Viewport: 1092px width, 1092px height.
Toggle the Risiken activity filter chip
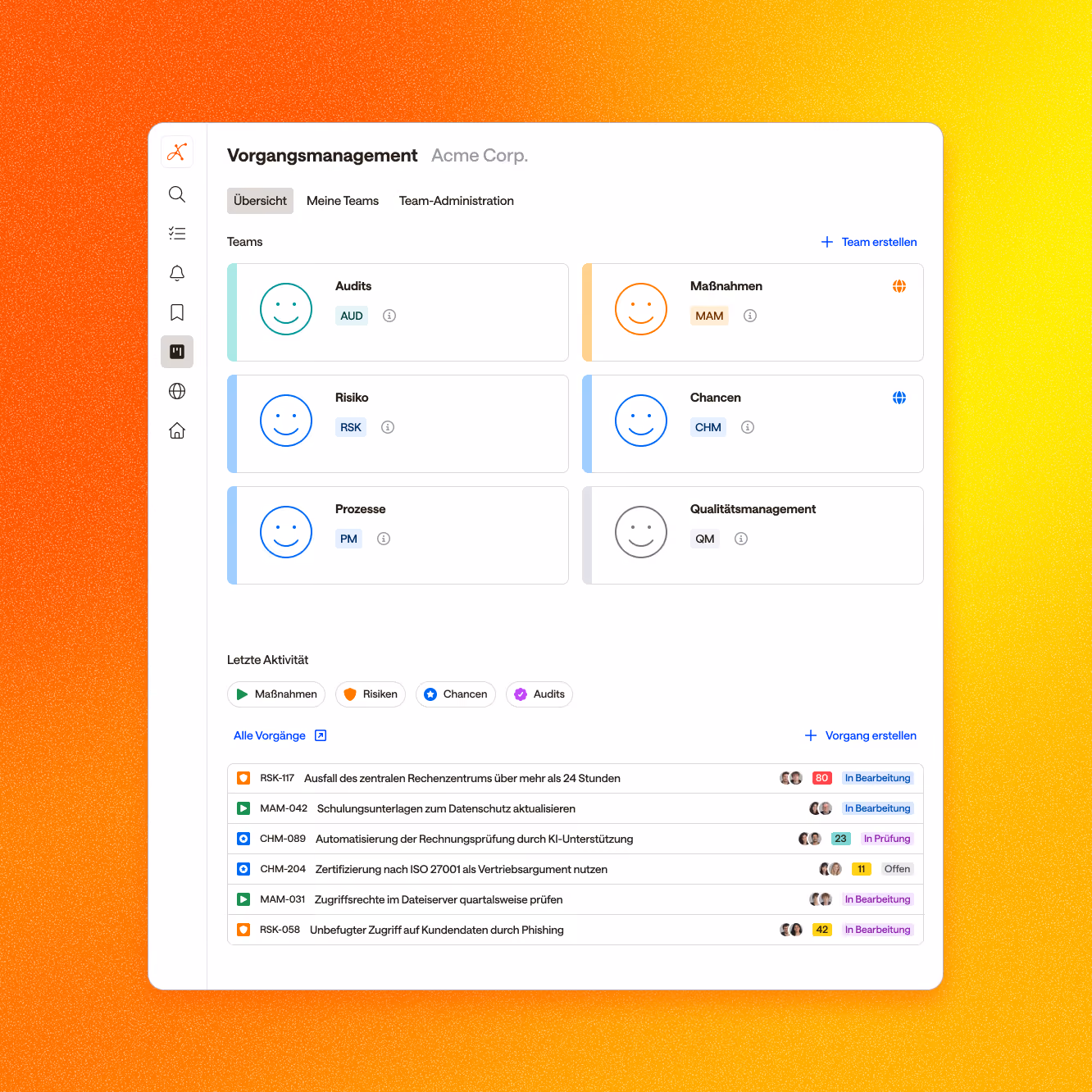[370, 694]
